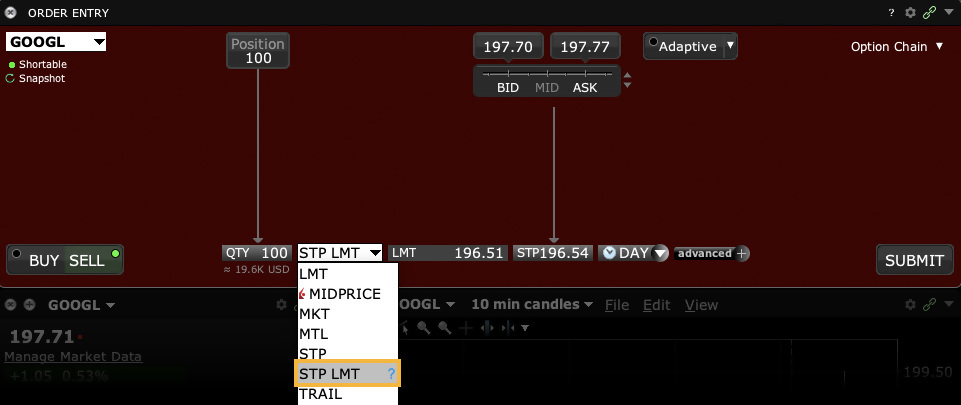Click the advanced label
The height and width of the screenshot is (405, 961).
tap(705, 253)
